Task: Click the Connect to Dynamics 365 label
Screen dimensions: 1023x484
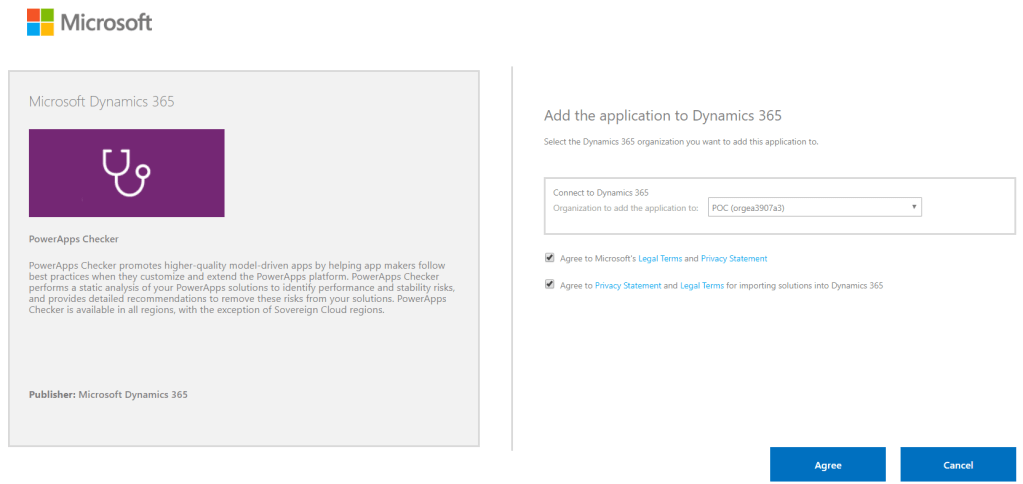Action: click(600, 192)
